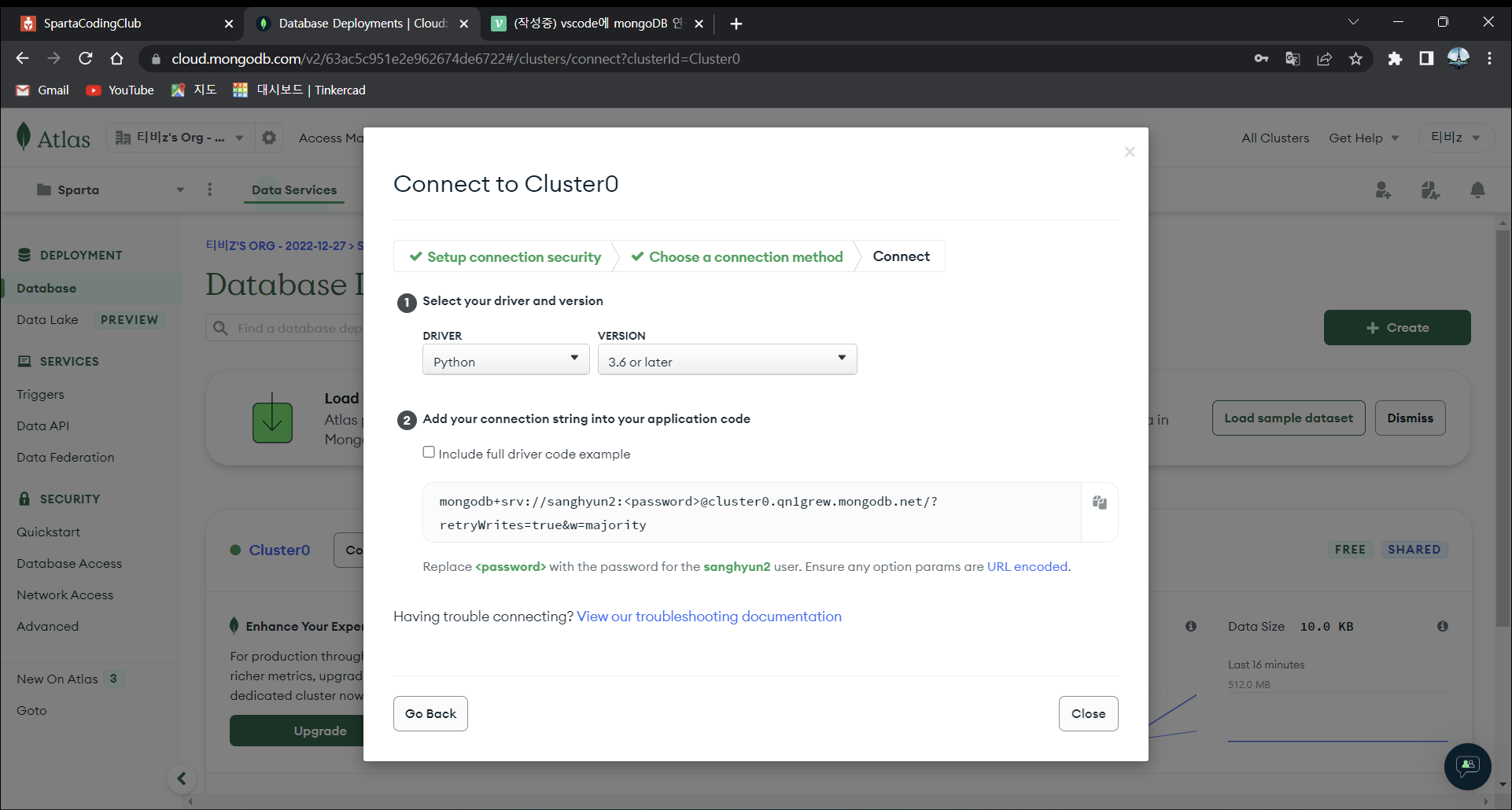Open the DRIVER dropdown showing Python

point(506,359)
